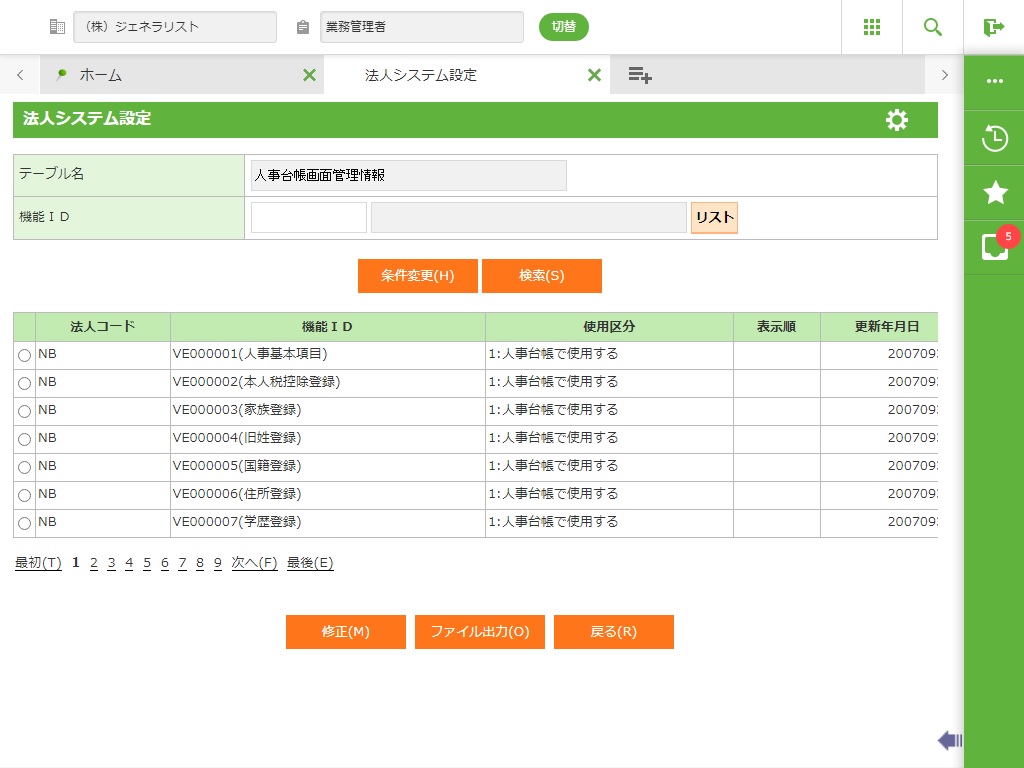Open inbox with 5 notifications
The width and height of the screenshot is (1024, 768).
click(994, 247)
